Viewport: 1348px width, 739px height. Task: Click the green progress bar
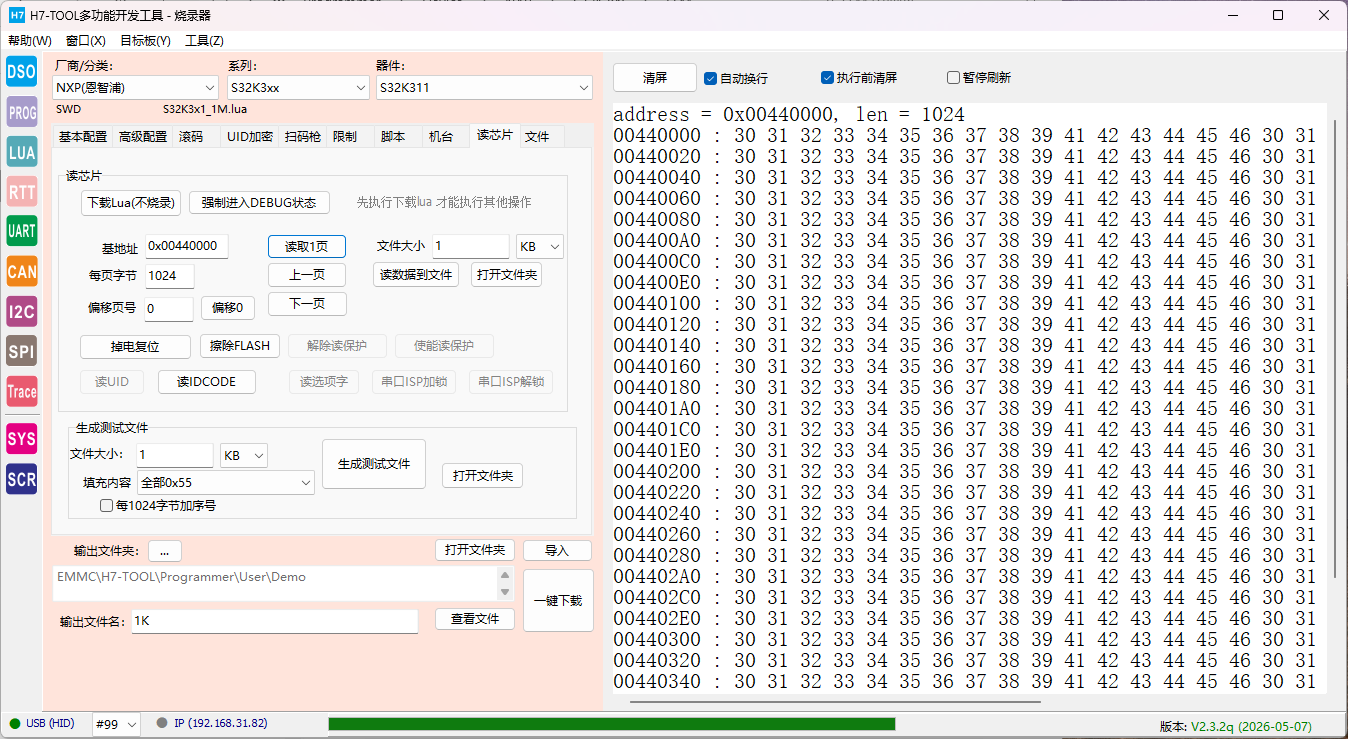pyautogui.click(x=611, y=725)
